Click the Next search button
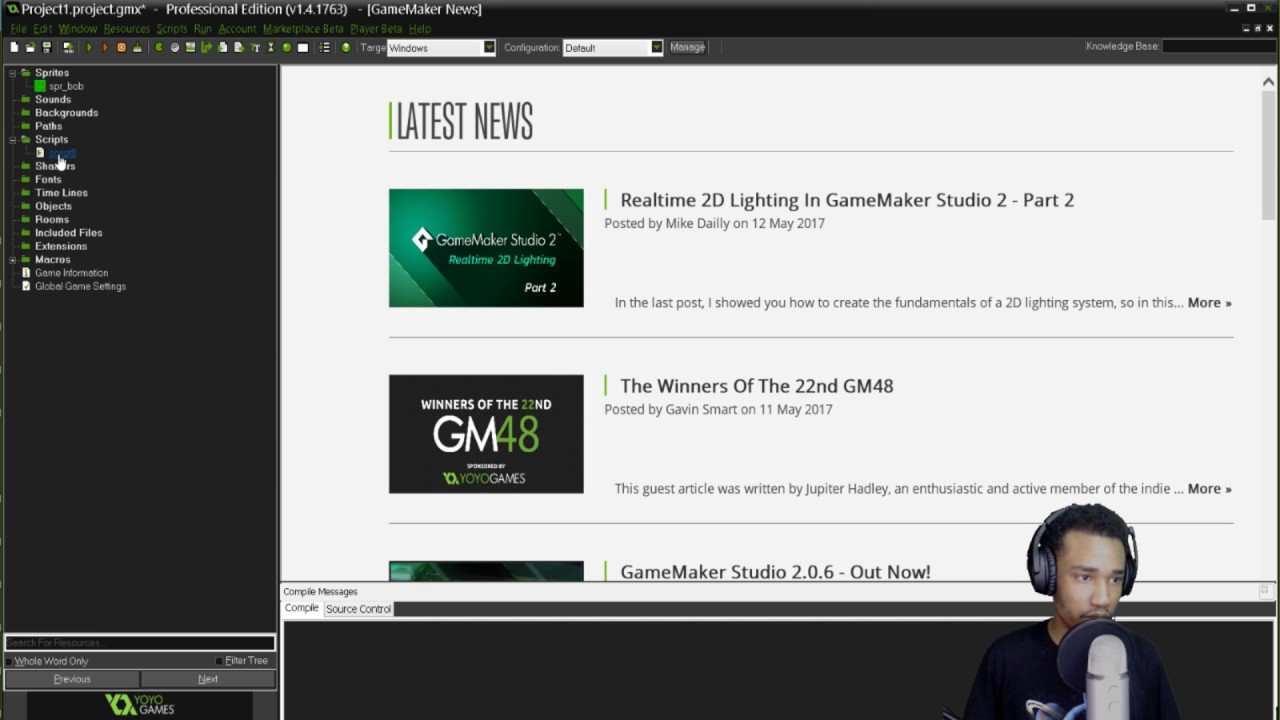 pyautogui.click(x=208, y=679)
